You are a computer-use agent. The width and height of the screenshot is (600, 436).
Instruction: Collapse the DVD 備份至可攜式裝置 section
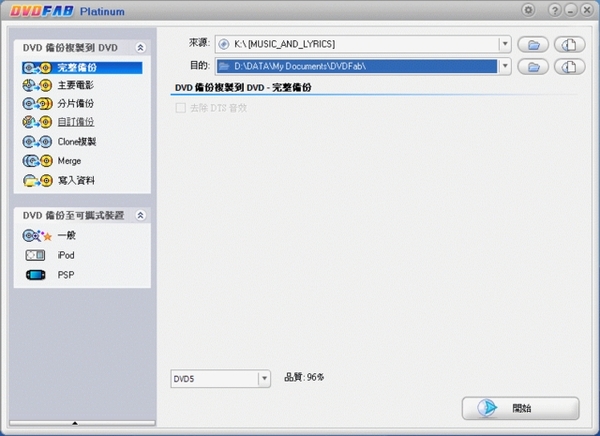click(x=140, y=215)
